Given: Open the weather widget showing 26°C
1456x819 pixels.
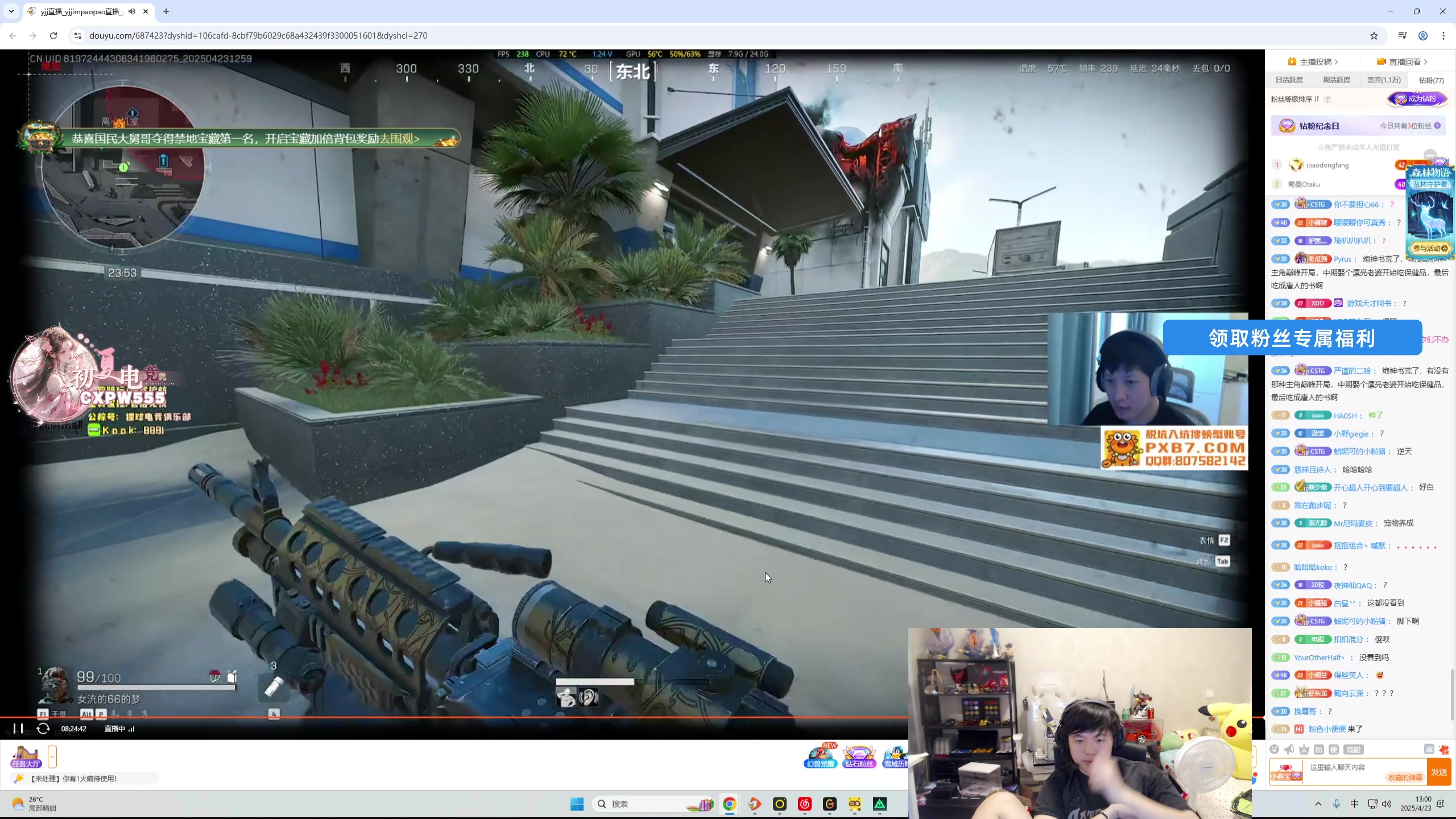Looking at the screenshot, I should click(34, 804).
